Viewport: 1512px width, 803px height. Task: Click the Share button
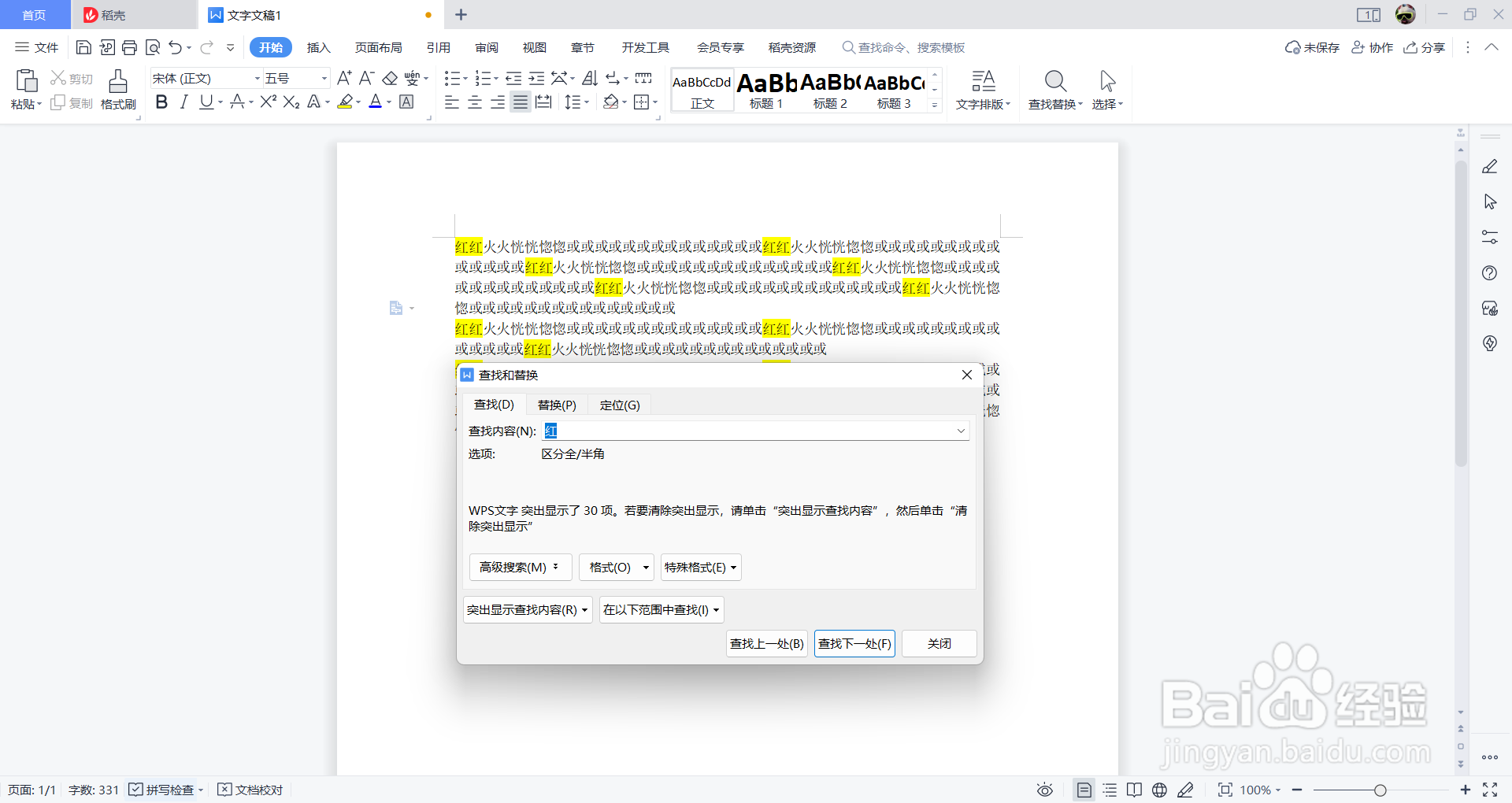[x=1425, y=47]
